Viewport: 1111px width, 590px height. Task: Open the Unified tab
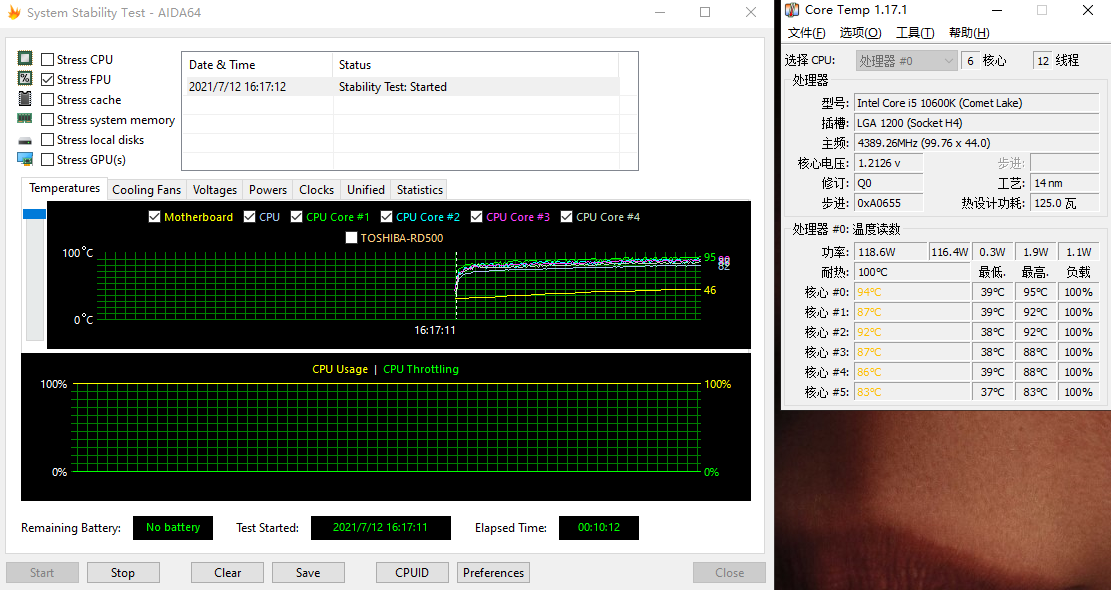coord(366,190)
